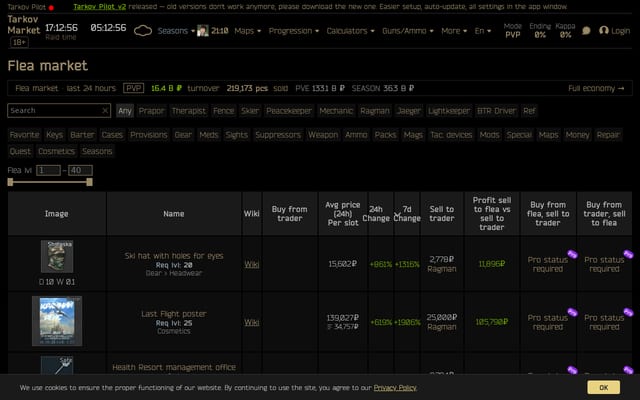The image size is (640, 400).
Task: Click the Login headset icon
Action: point(604,30)
